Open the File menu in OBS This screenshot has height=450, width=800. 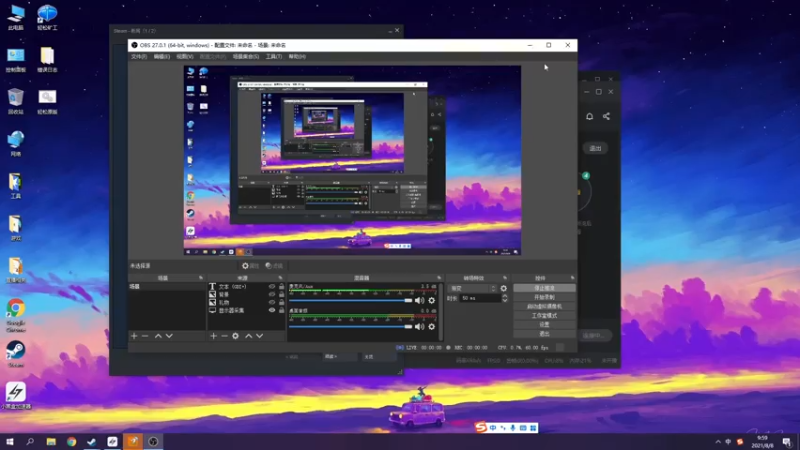139,57
